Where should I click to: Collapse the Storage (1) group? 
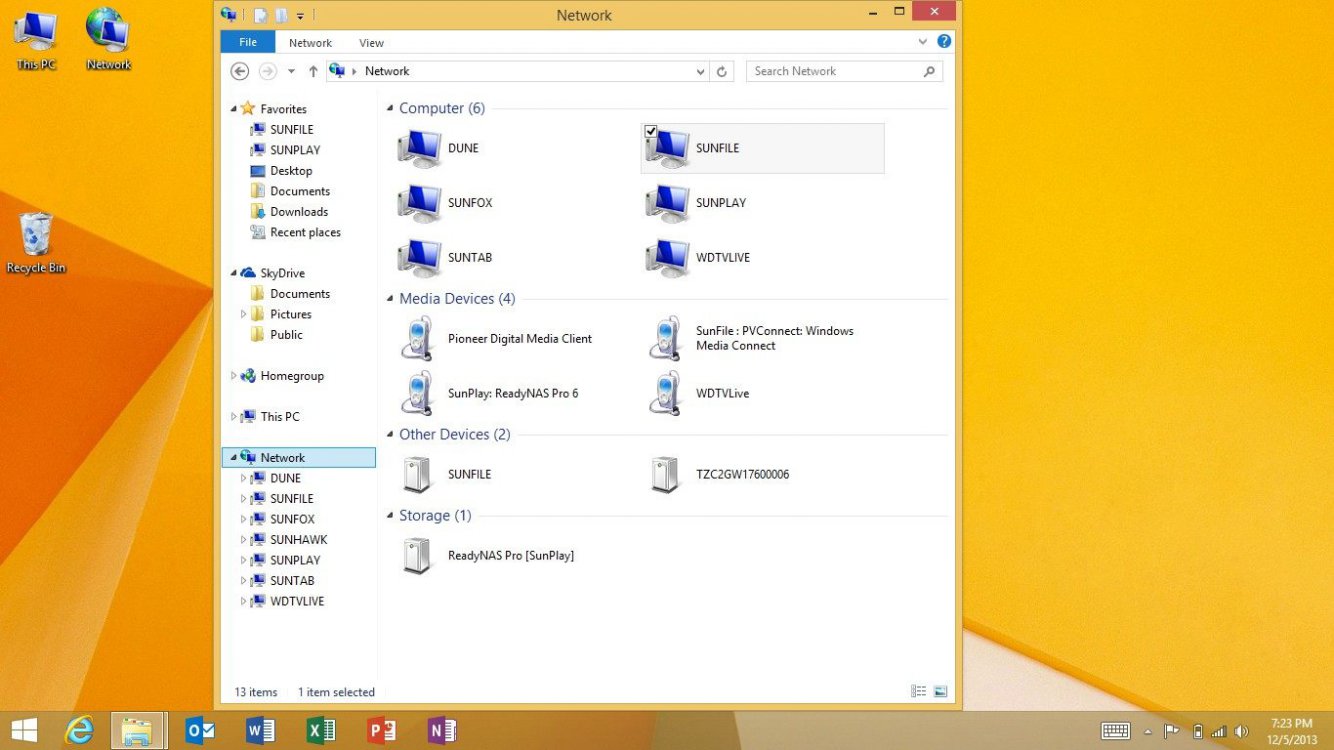[390, 516]
